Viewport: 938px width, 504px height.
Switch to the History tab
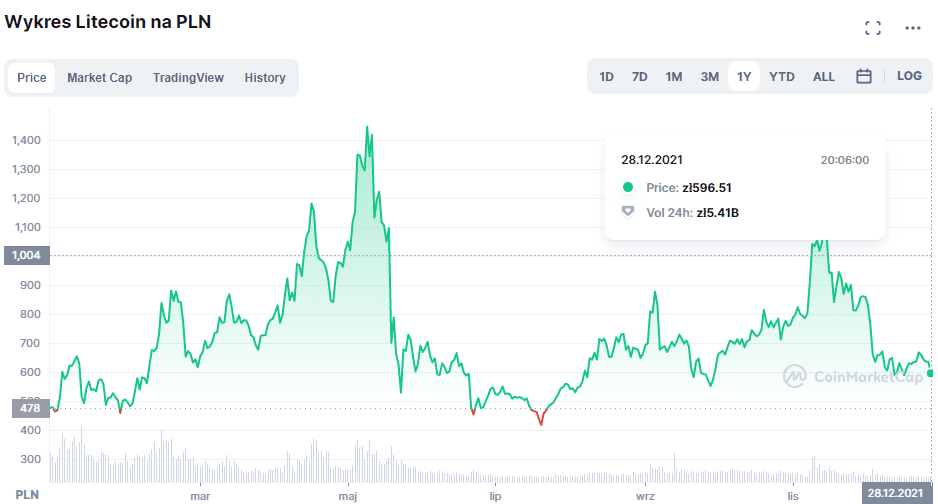tap(265, 78)
